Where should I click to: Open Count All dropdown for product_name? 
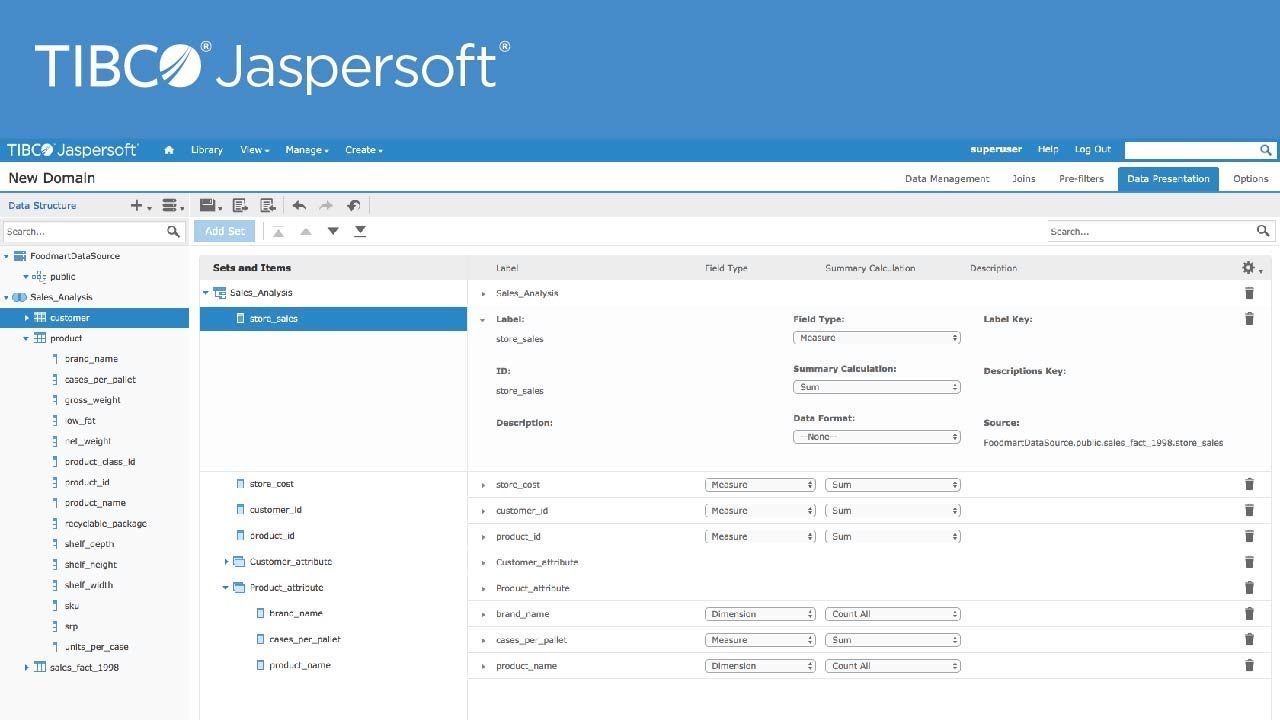coord(893,666)
